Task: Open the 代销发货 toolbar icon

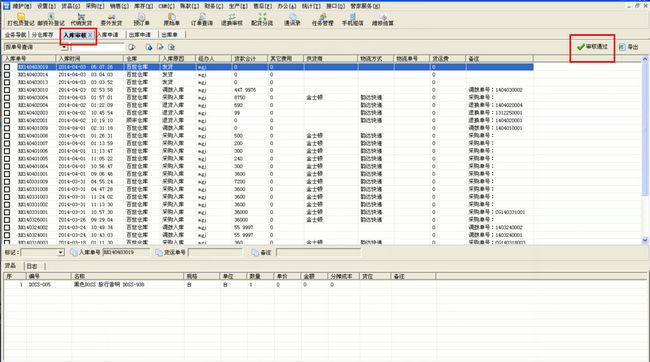Action: [x=81, y=19]
